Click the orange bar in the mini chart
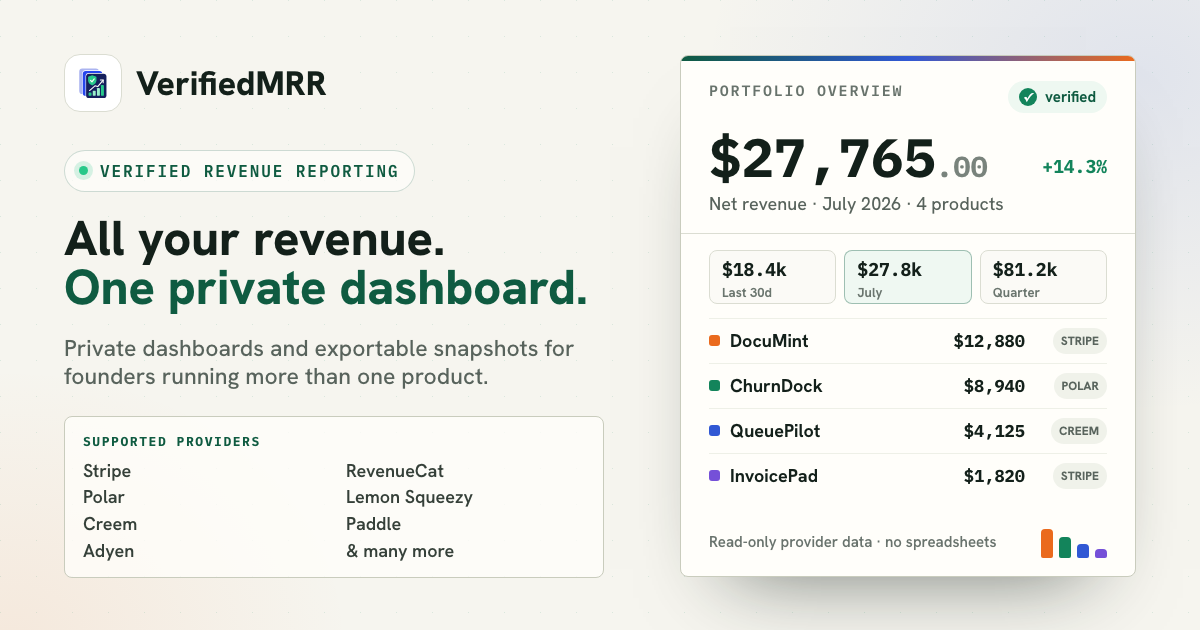Viewport: 1200px width, 630px height. [1047, 543]
